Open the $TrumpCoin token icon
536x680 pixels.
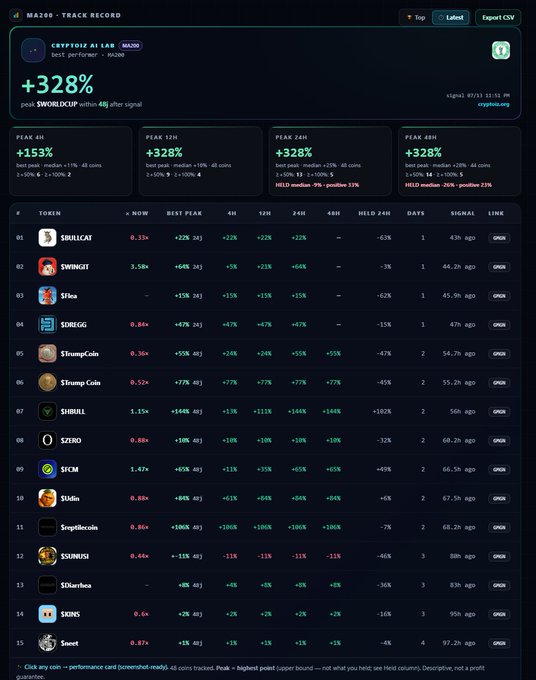(47, 353)
